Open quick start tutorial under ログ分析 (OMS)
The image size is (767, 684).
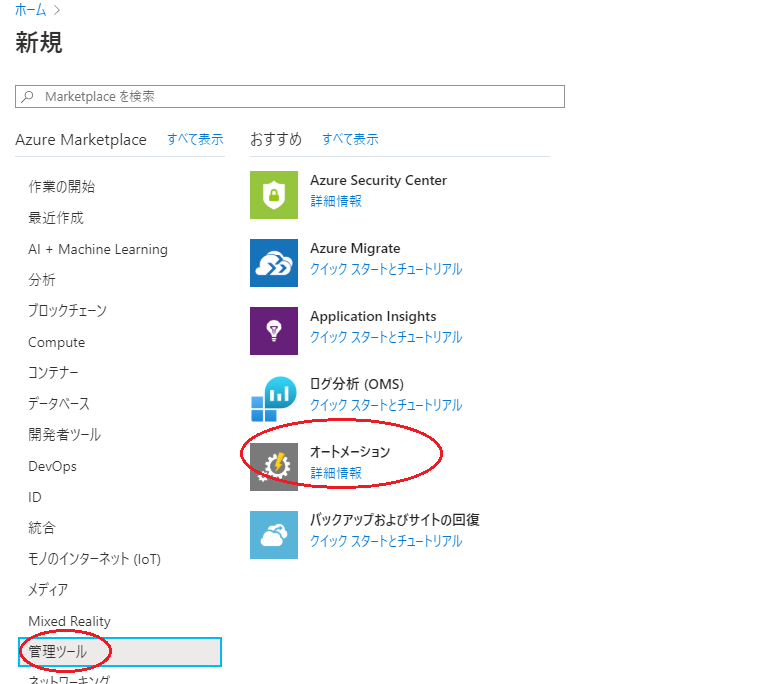click(x=386, y=405)
